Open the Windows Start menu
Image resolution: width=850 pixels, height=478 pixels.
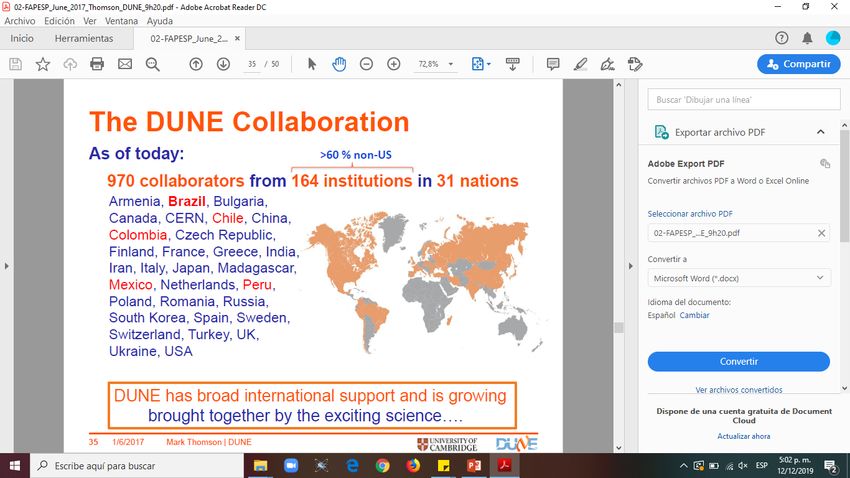click(15, 466)
